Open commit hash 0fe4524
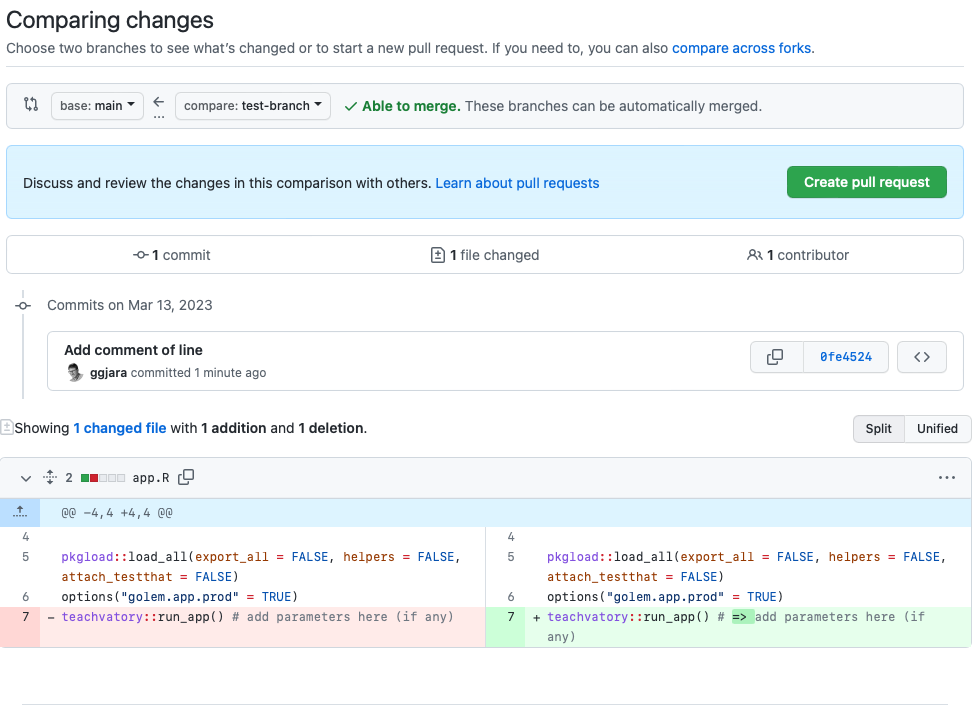 tap(845, 357)
